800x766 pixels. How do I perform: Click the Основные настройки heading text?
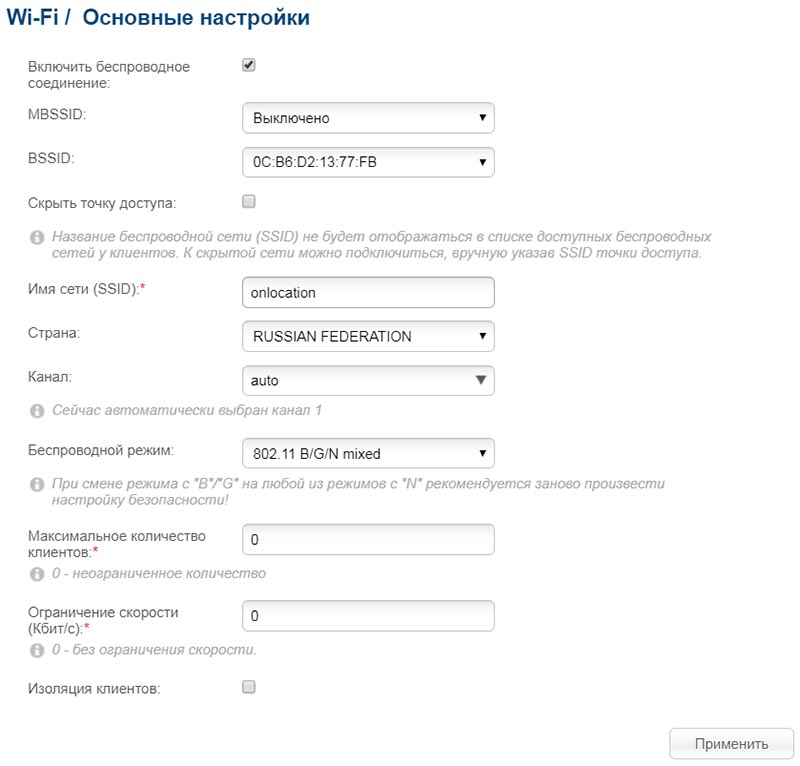click(x=196, y=17)
